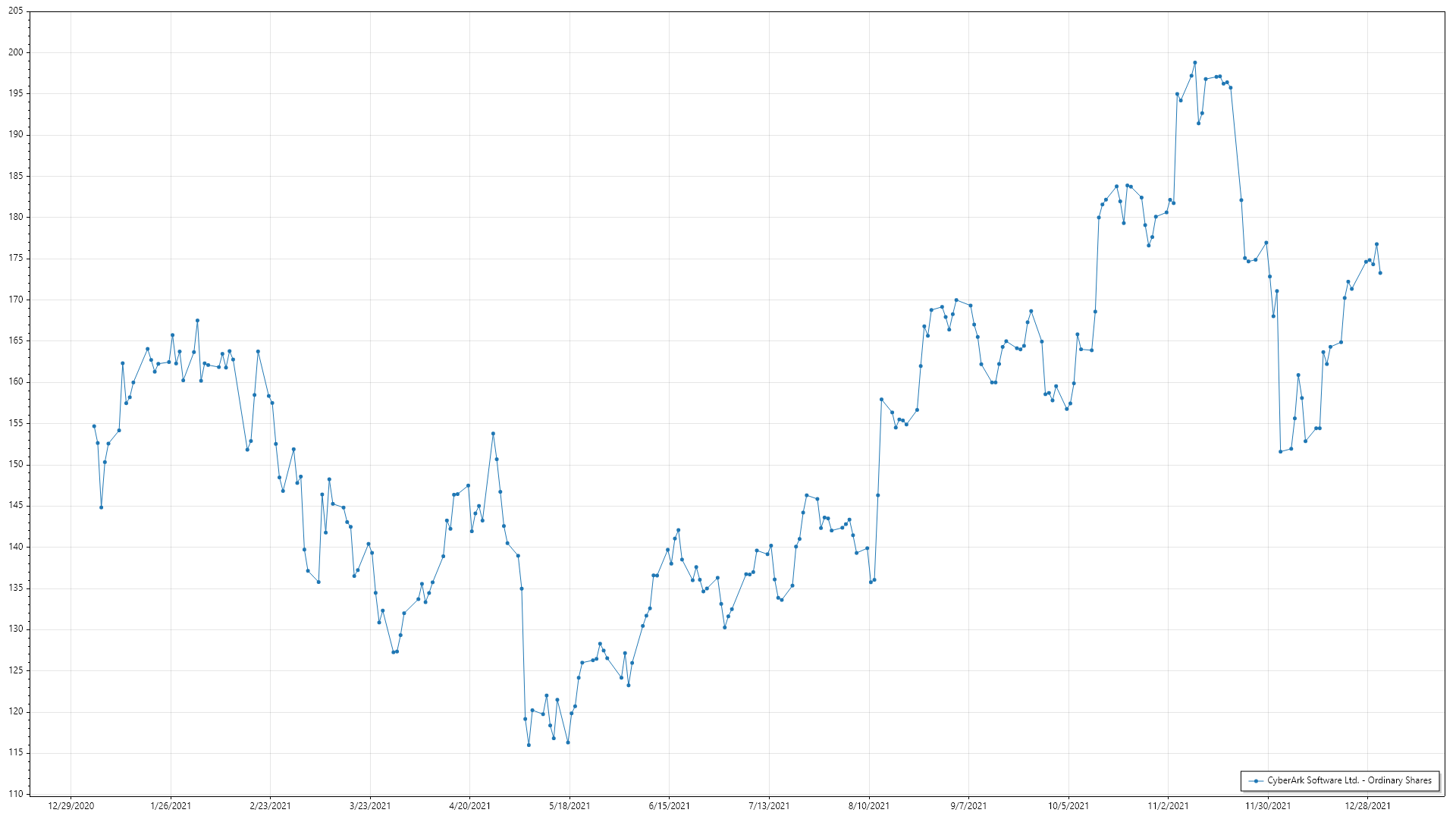
Task: Click the last data point on the line
Action: click(x=1380, y=273)
